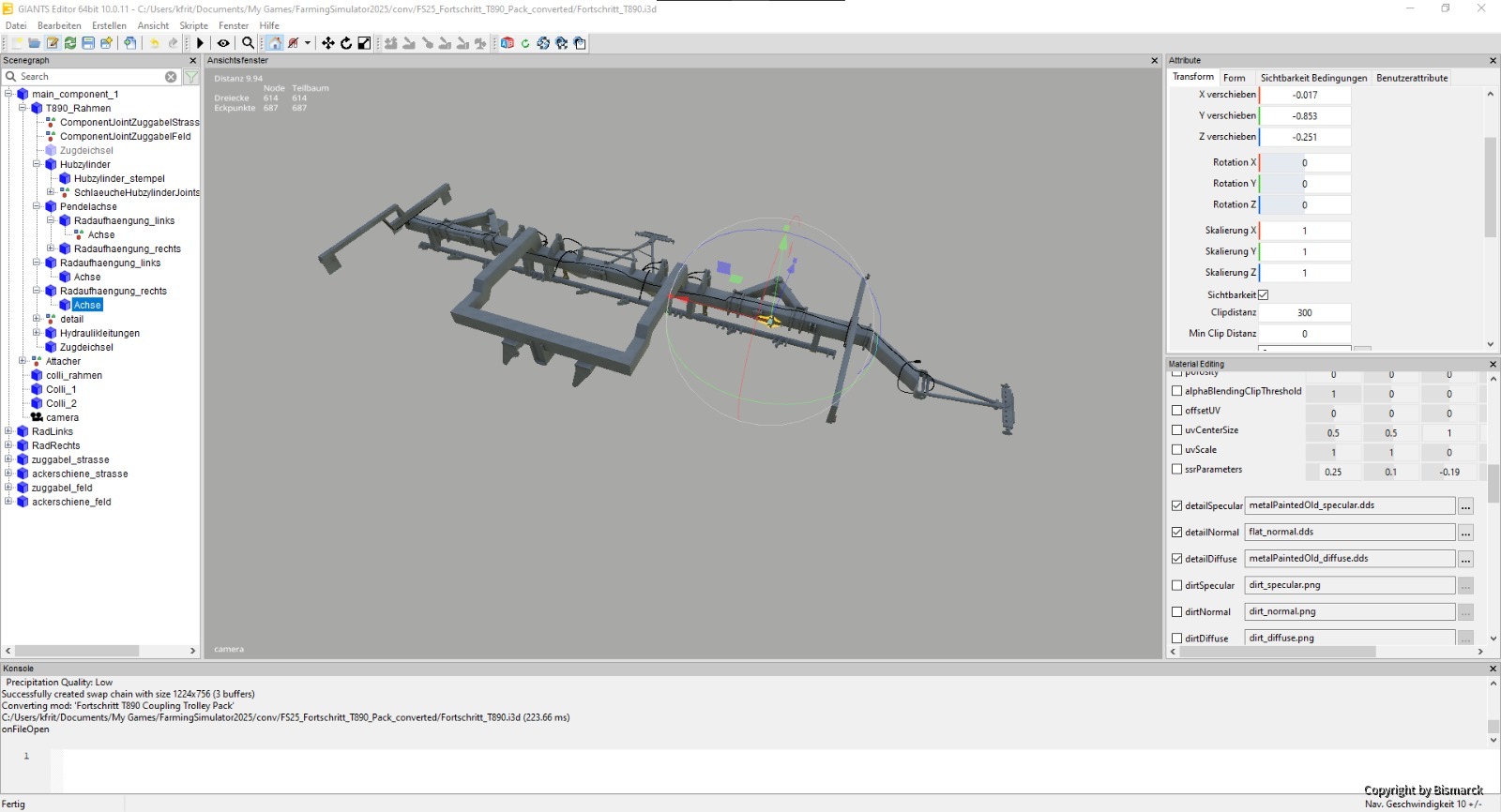
Task: Click the play button in the toolbar
Action: (x=200, y=43)
